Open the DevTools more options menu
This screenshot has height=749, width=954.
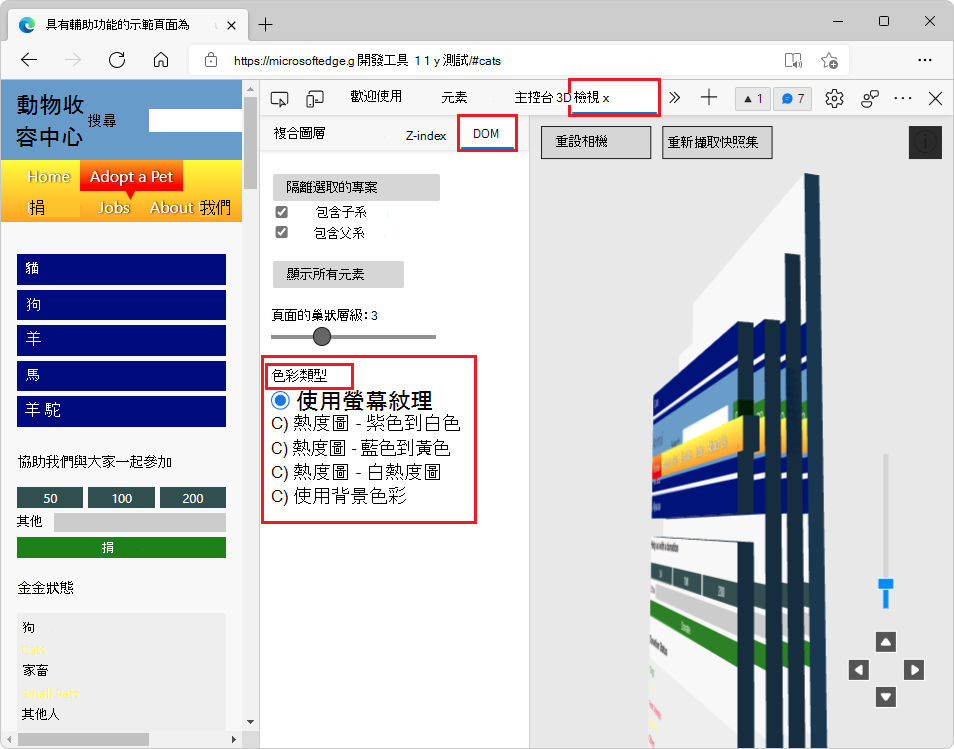[x=902, y=97]
